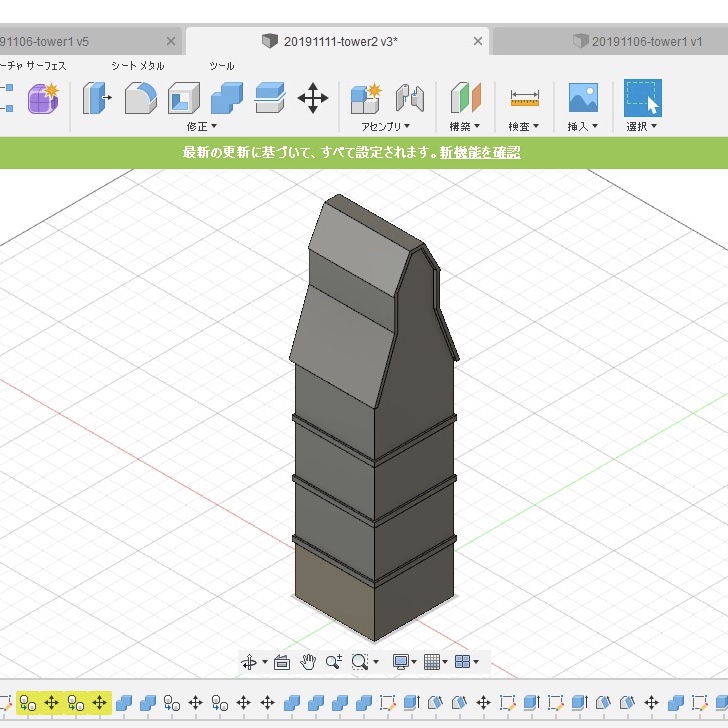Activate the Press Pull tool

click(x=97, y=98)
